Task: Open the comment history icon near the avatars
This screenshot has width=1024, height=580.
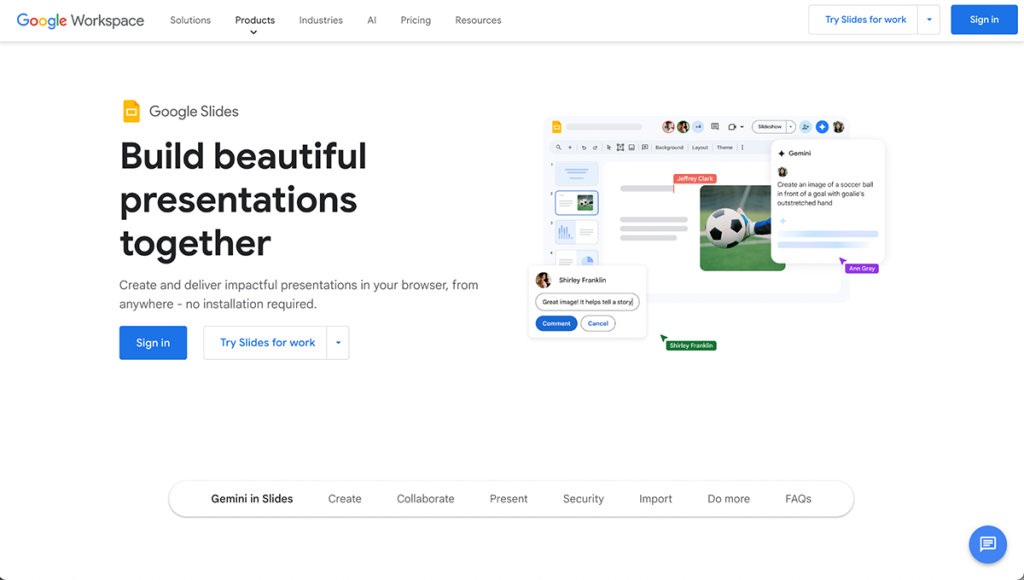Action: tap(715, 126)
